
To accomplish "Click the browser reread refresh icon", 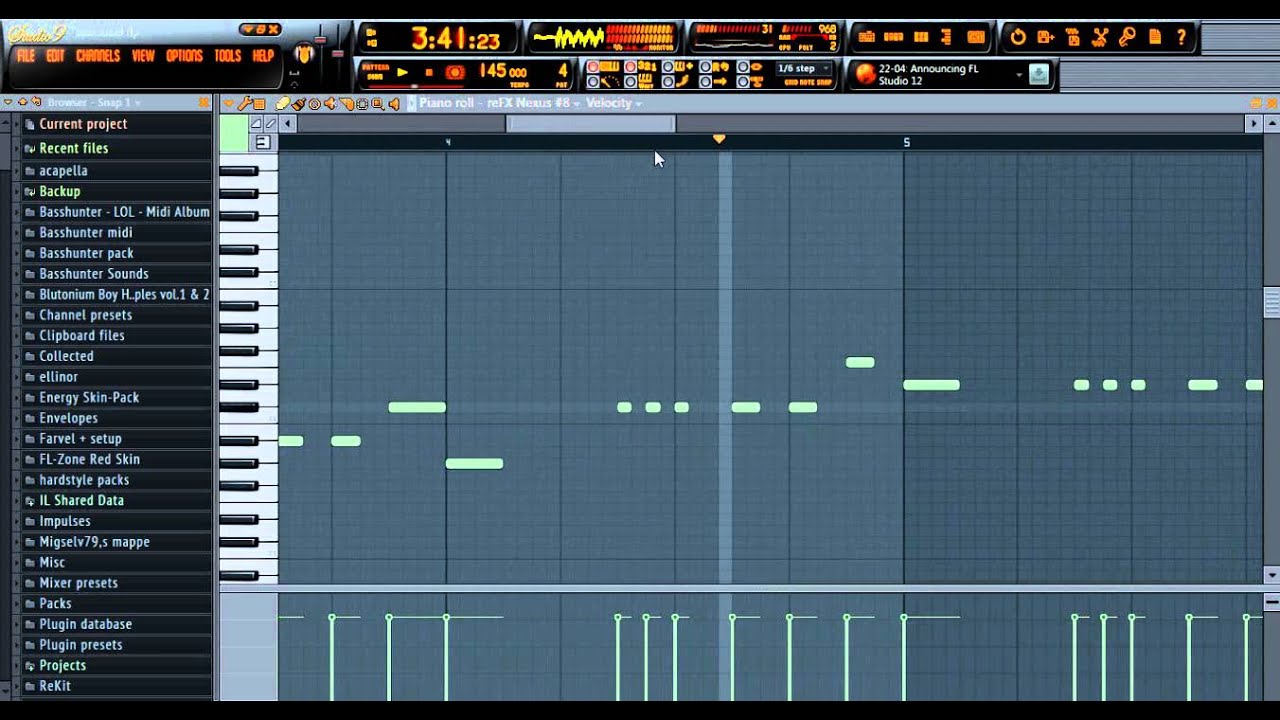I will coord(36,102).
